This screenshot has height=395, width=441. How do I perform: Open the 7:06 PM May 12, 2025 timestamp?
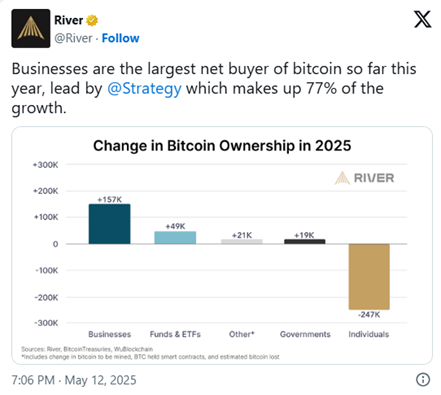click(74, 380)
